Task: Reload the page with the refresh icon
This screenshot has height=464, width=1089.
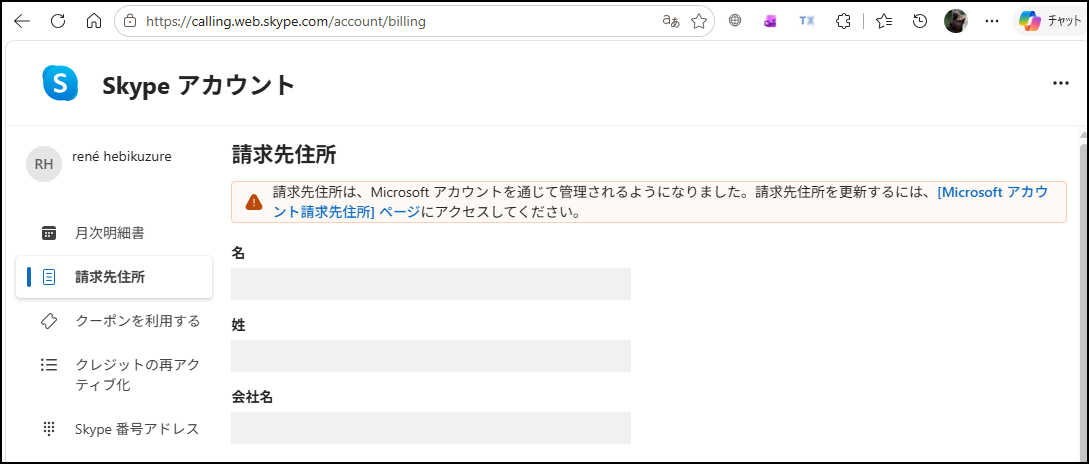Action: 58,22
